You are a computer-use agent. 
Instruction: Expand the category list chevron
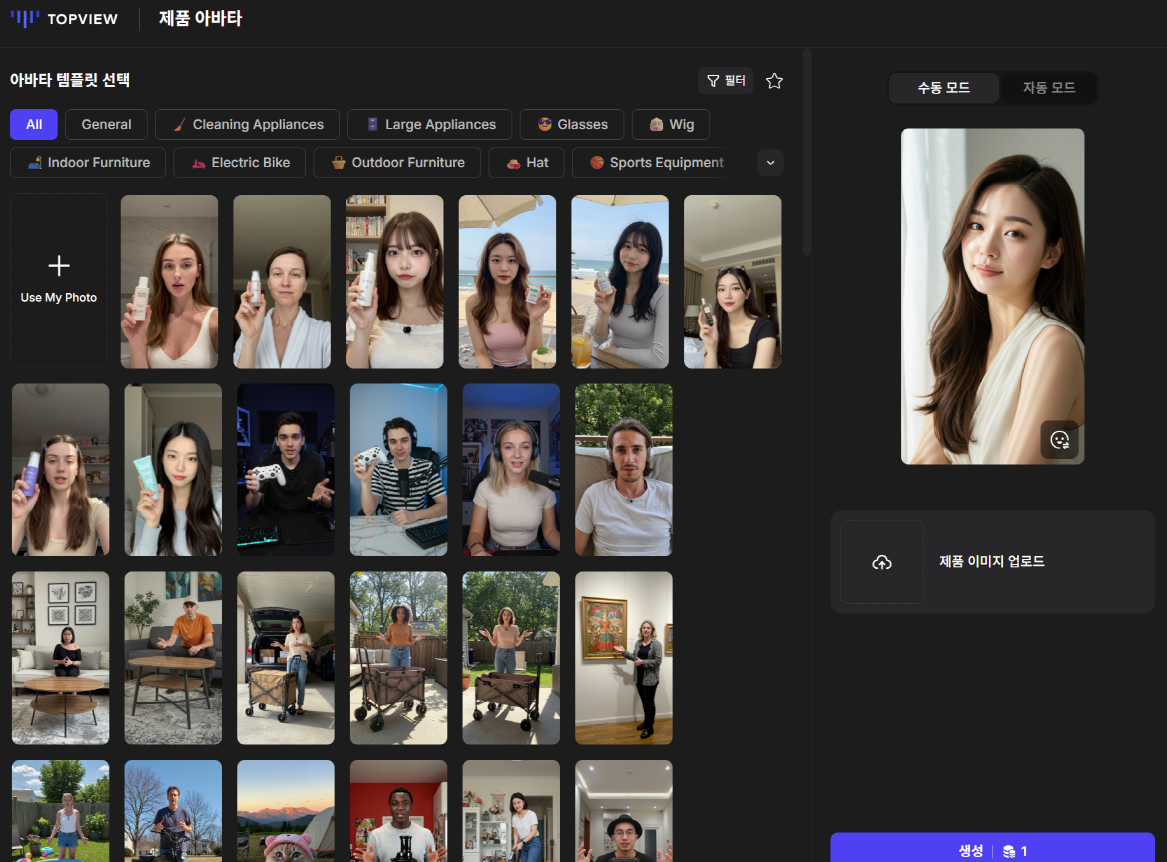coord(770,163)
